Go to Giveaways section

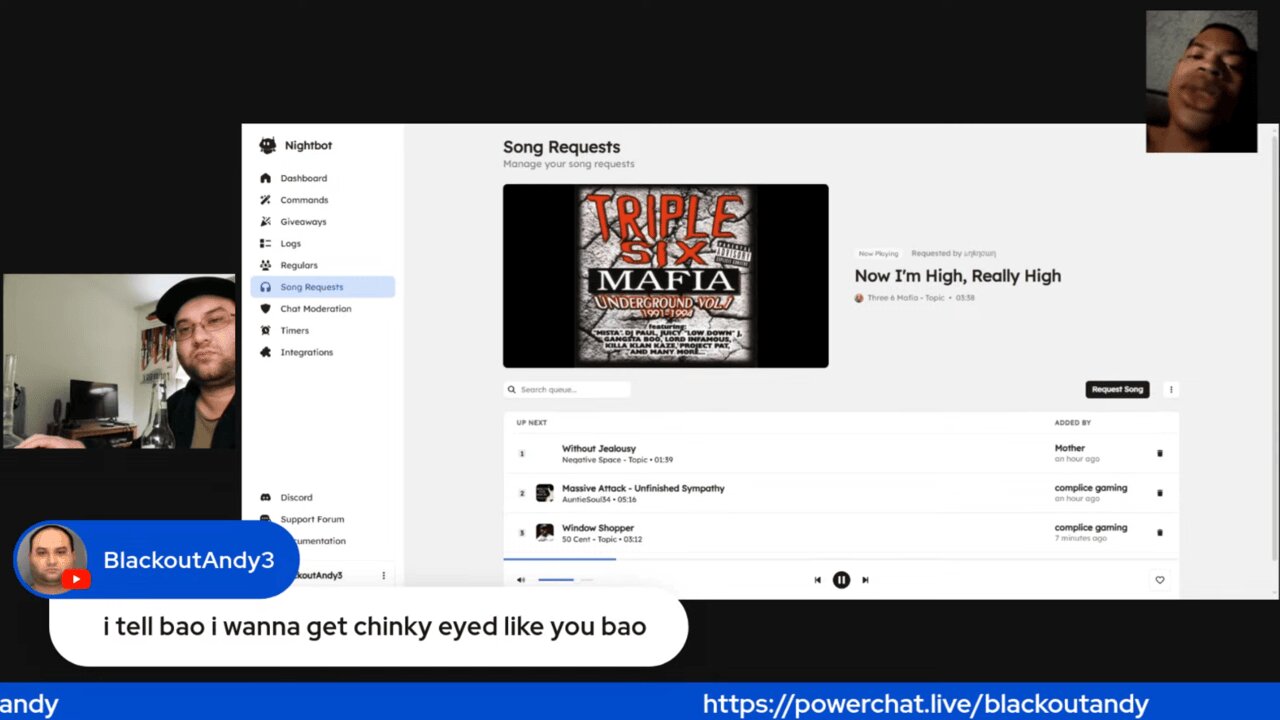[x=303, y=222]
